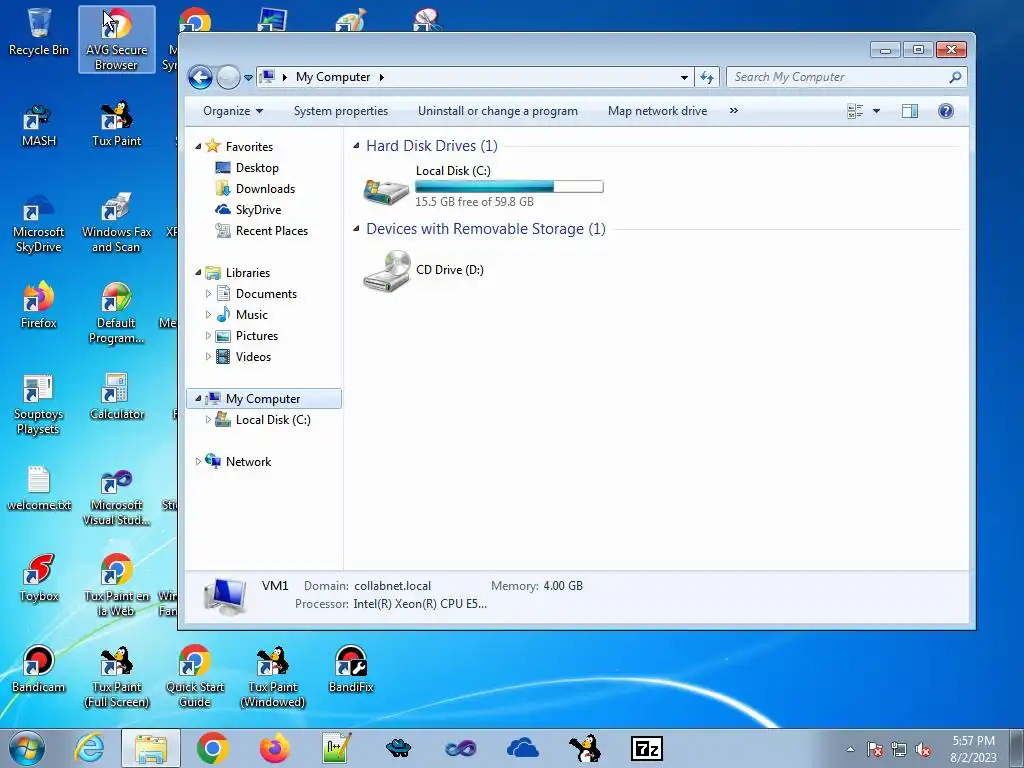Click the Windows Start button

[27, 748]
